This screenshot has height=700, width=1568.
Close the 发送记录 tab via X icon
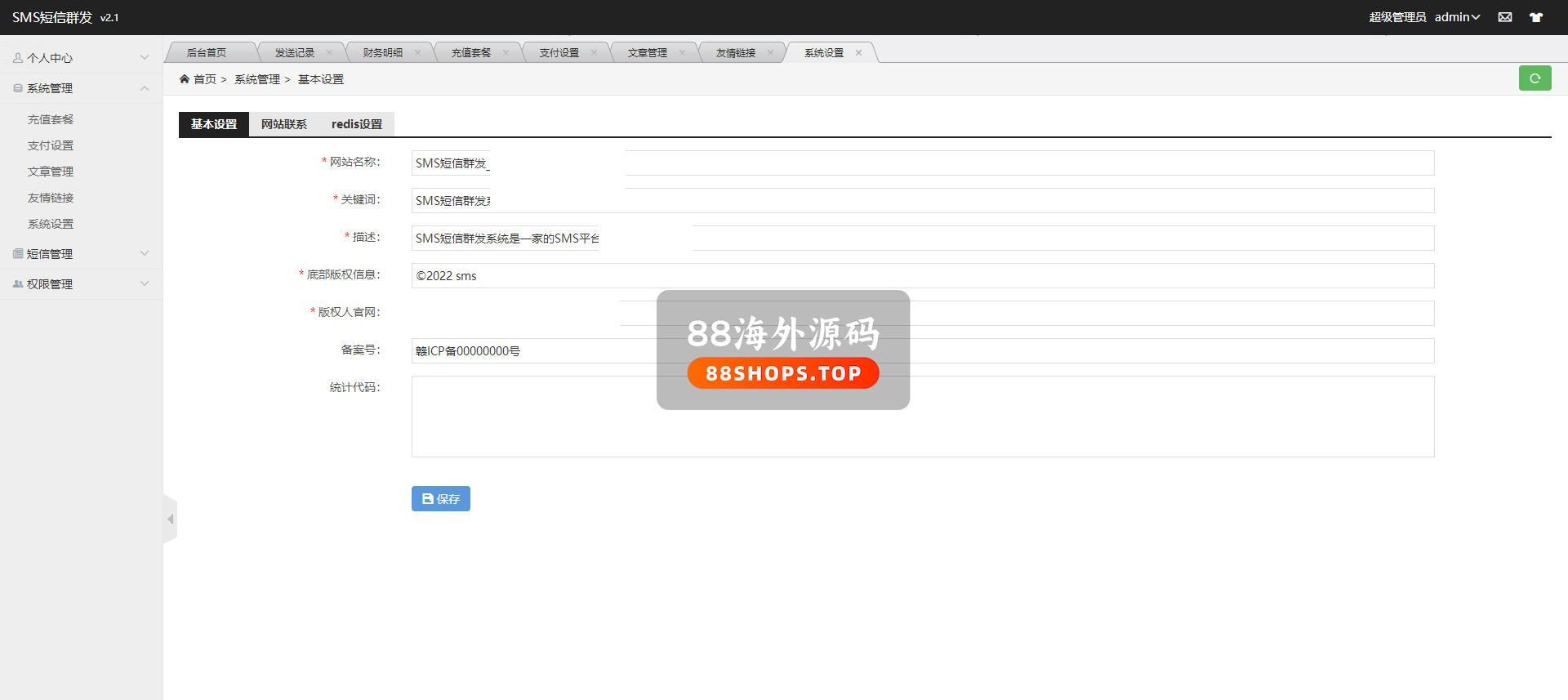click(x=329, y=53)
